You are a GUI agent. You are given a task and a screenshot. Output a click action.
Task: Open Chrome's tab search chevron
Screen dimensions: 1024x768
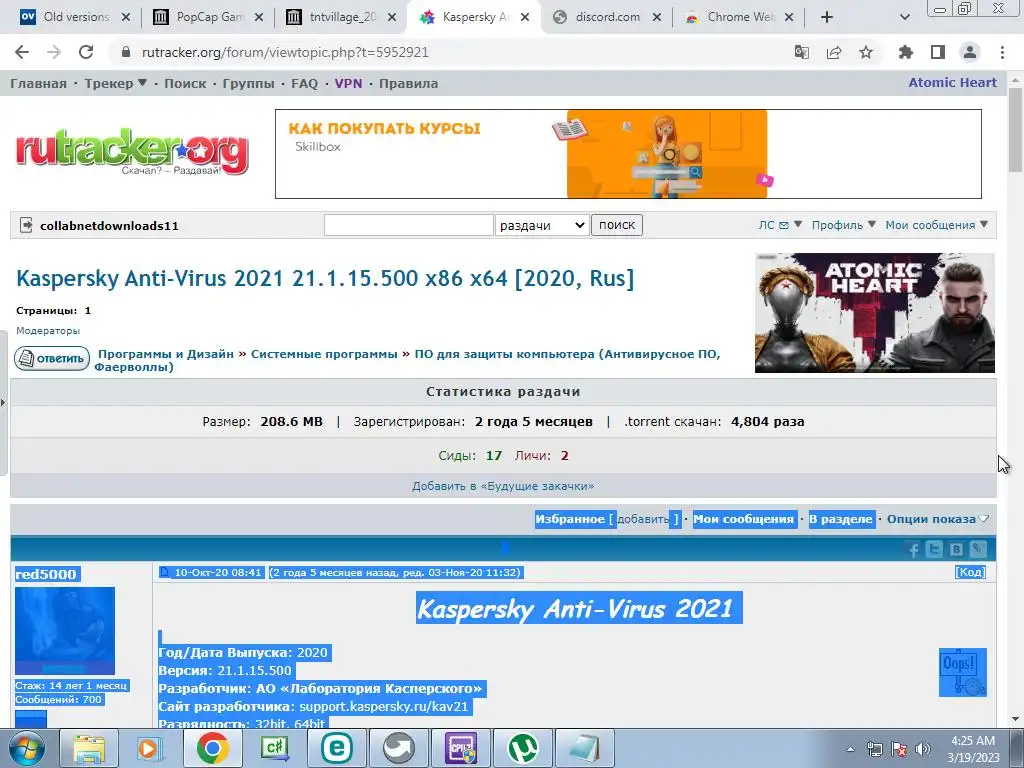(x=904, y=17)
